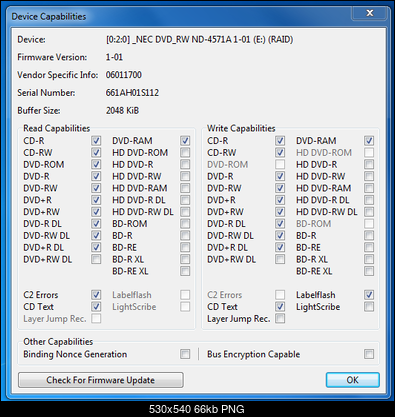395x417 pixels.
Task: Toggle Write Capabilities HD DVD-R checkbox
Action: pyautogui.click(x=369, y=164)
